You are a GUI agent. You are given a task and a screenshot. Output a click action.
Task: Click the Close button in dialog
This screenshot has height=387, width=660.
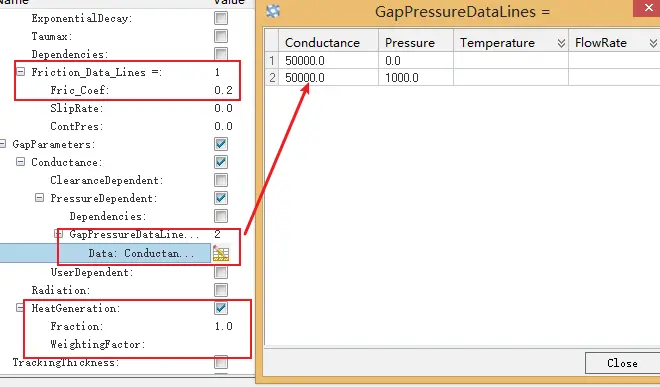pos(623,363)
